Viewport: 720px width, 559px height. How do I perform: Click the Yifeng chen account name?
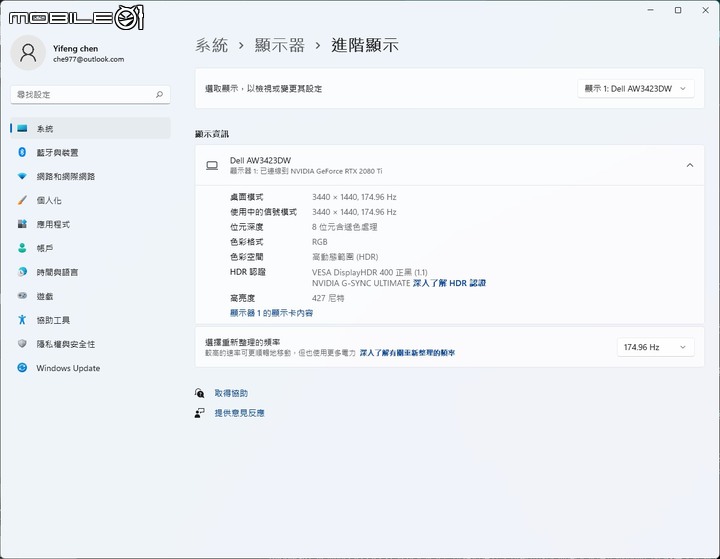tap(75, 48)
